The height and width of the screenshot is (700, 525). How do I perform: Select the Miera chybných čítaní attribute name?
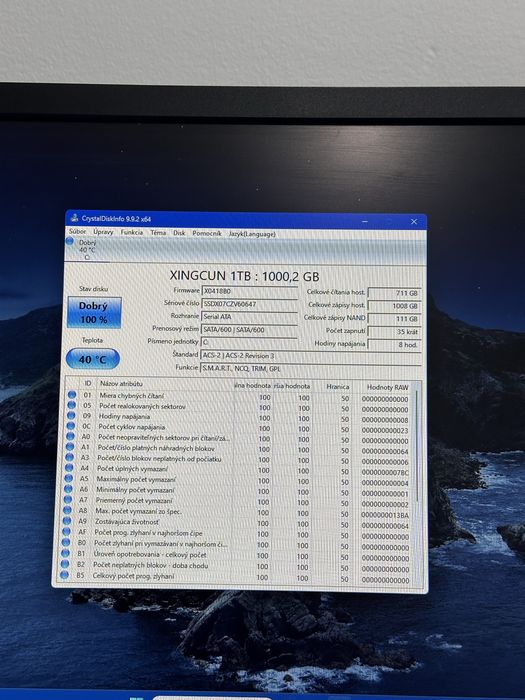[x=132, y=396]
